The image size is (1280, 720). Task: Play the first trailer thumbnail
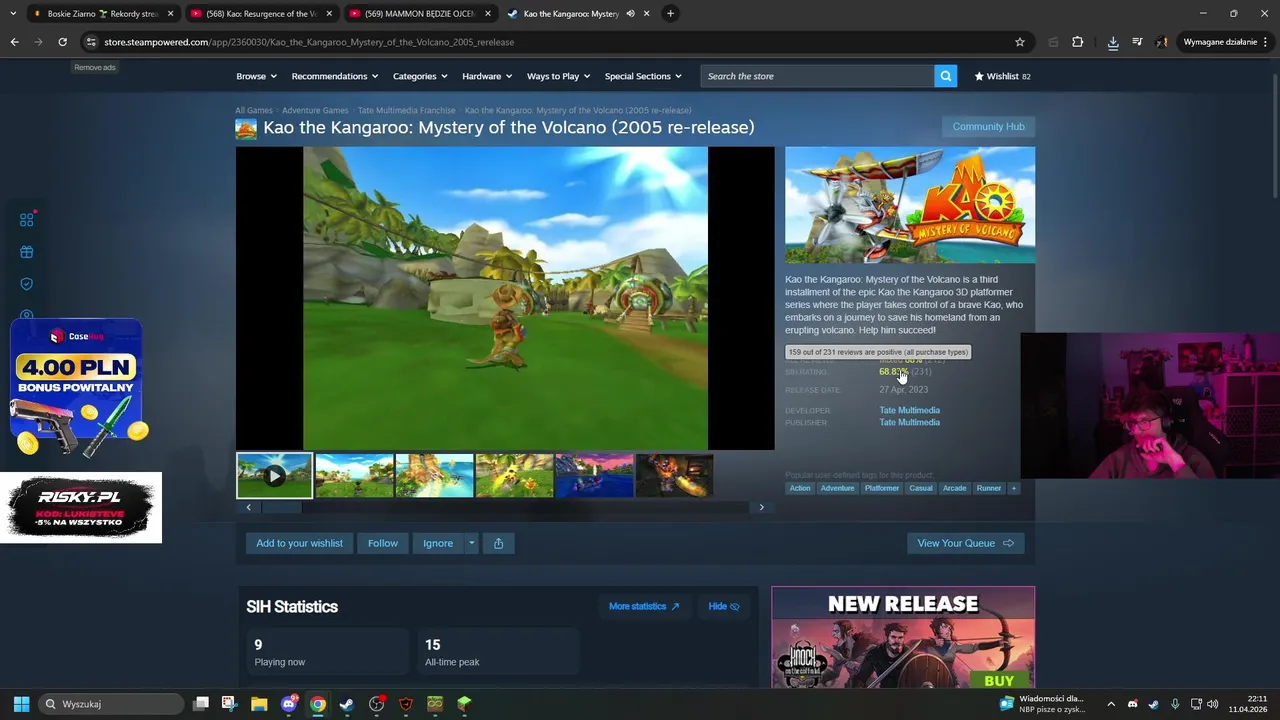(274, 476)
